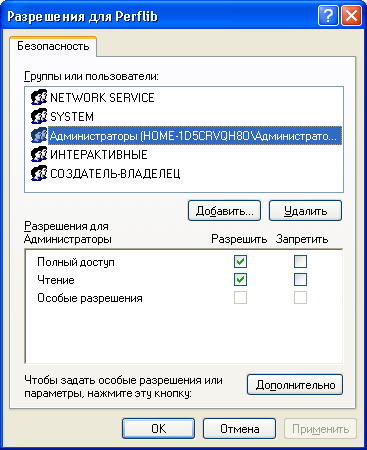
Task: Confirm with the OK button
Action: click(158, 428)
